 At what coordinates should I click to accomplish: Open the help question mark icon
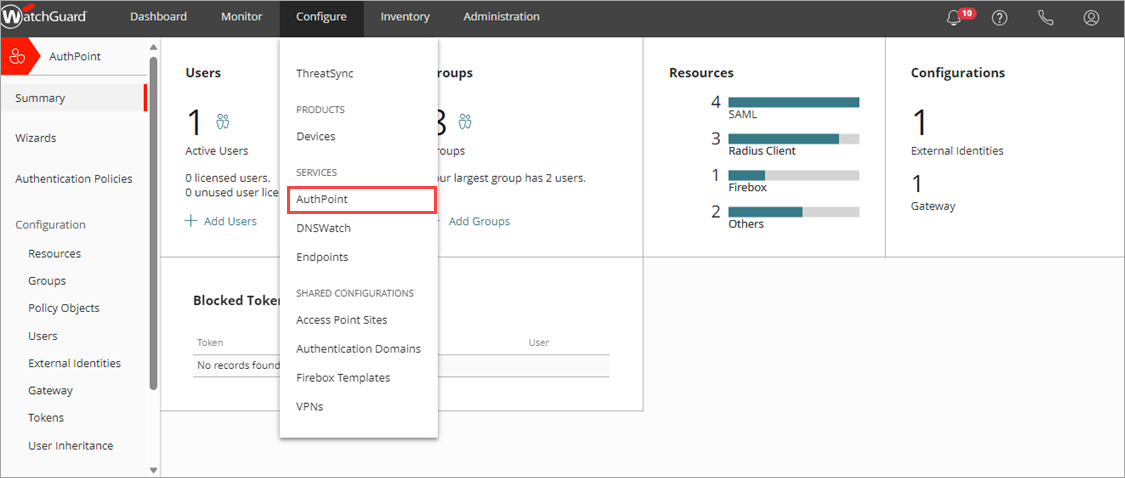coord(999,18)
